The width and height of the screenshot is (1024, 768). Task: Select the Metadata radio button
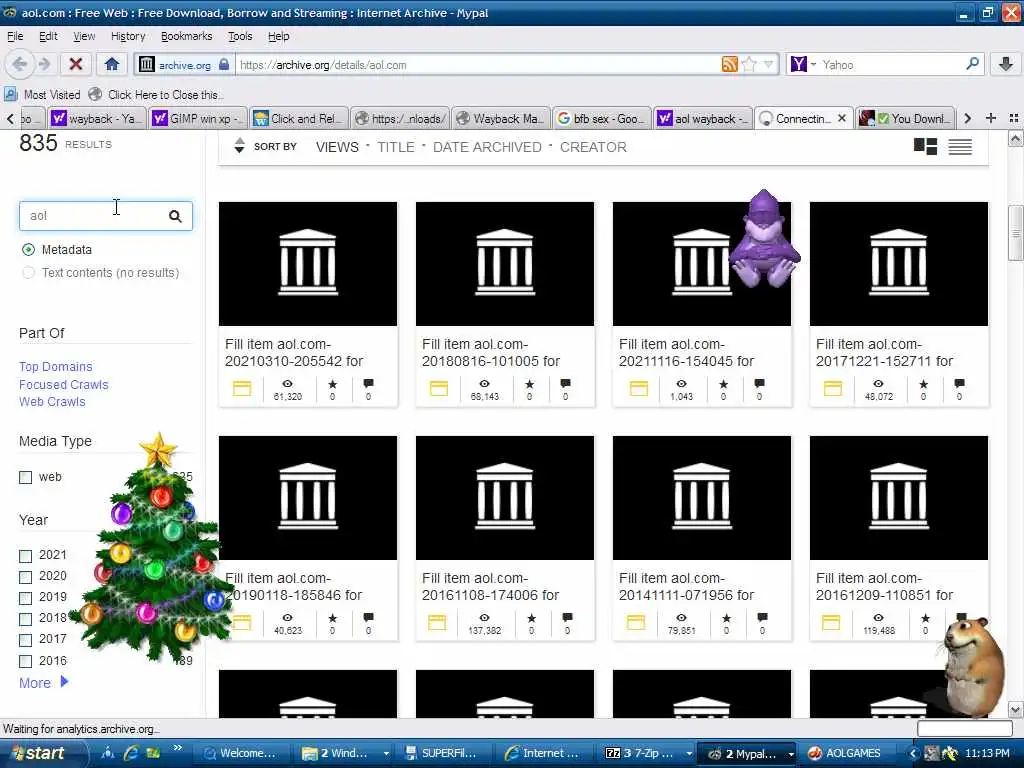(28, 249)
